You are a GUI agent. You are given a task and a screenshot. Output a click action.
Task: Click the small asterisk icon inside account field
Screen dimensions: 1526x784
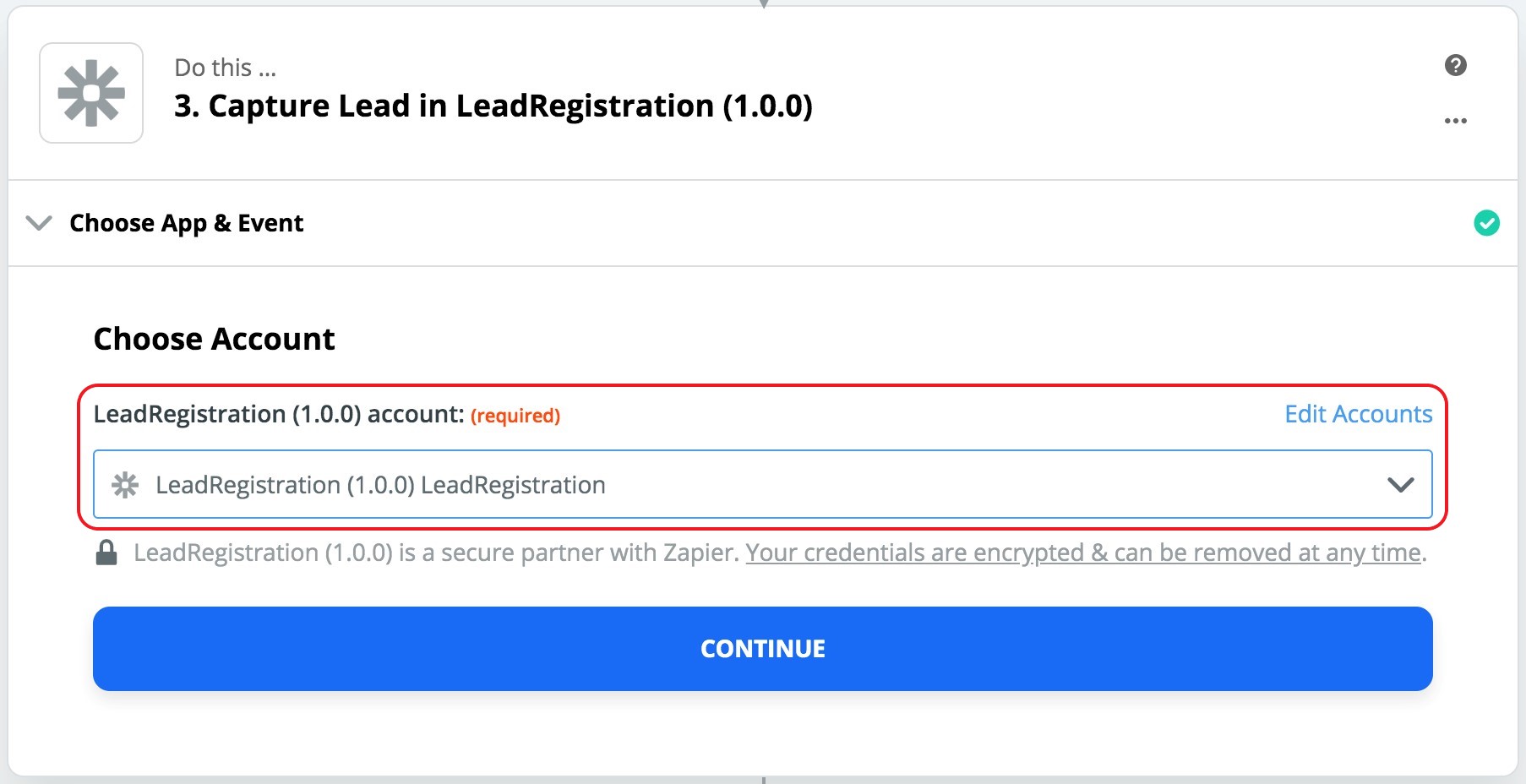tap(125, 485)
